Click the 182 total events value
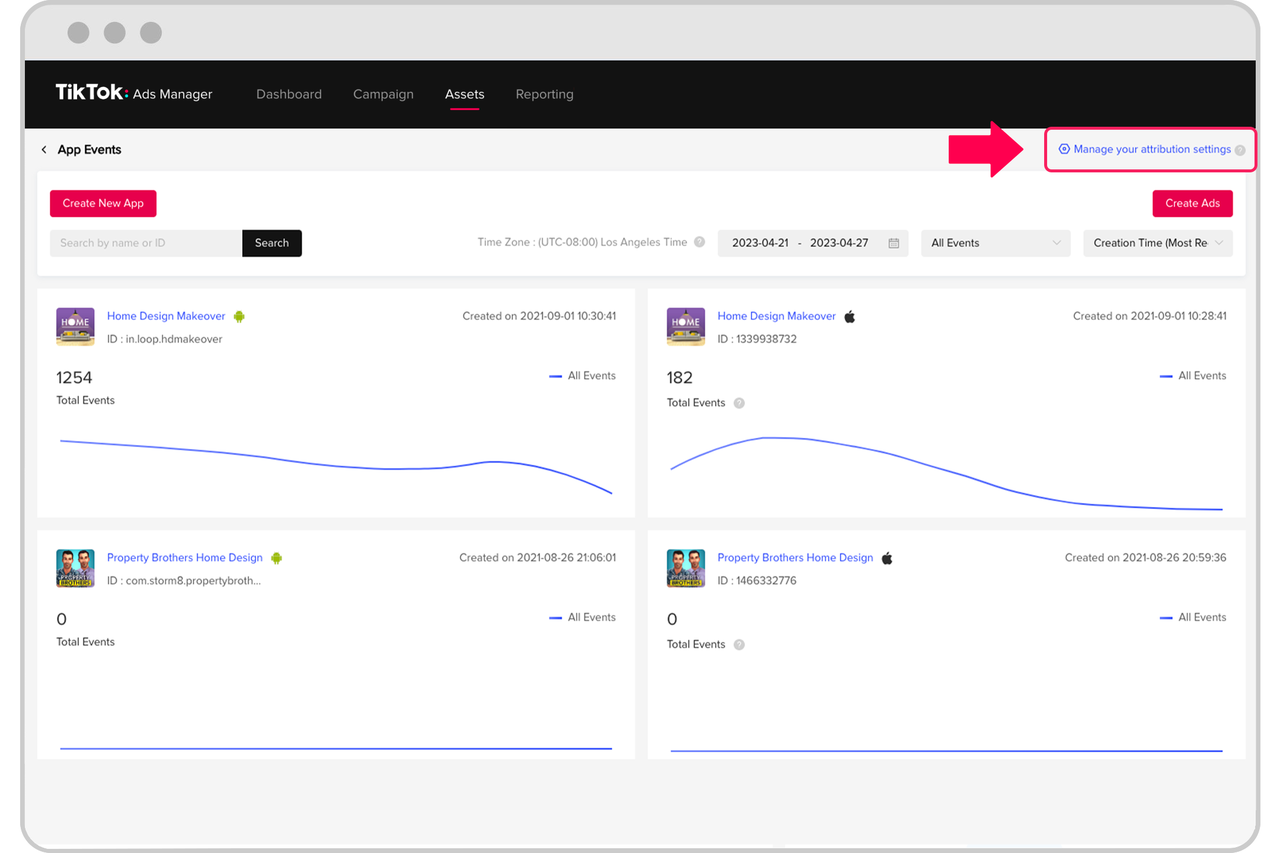The width and height of the screenshot is (1280, 853). click(x=680, y=378)
